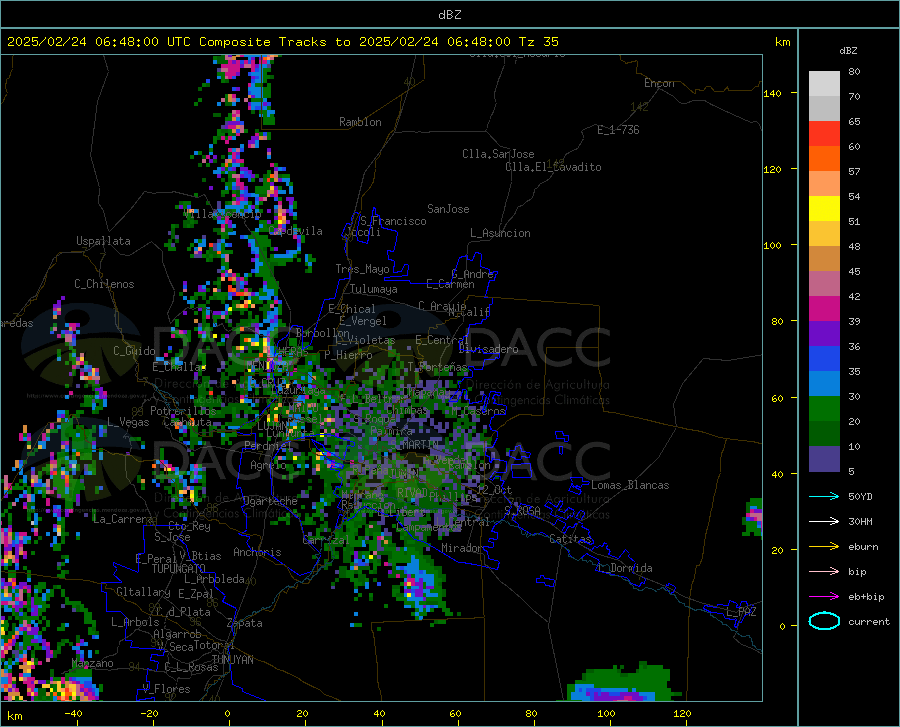Select the bright green swatch below 30 dBZ
This screenshot has height=727, width=900.
(x=824, y=409)
